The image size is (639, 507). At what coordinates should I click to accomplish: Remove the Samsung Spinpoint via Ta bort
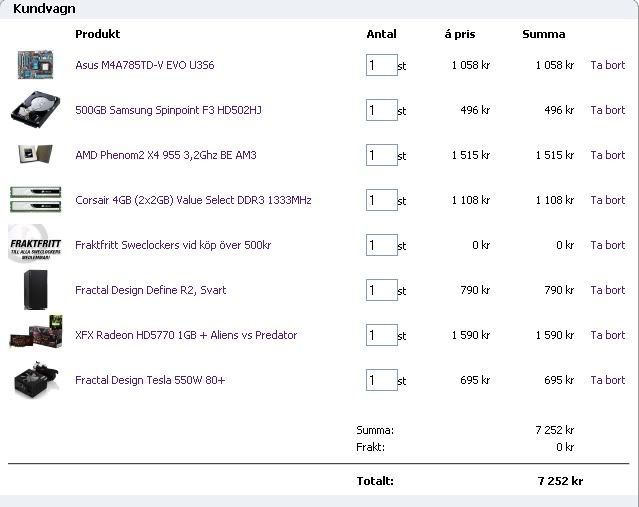pyautogui.click(x=607, y=110)
